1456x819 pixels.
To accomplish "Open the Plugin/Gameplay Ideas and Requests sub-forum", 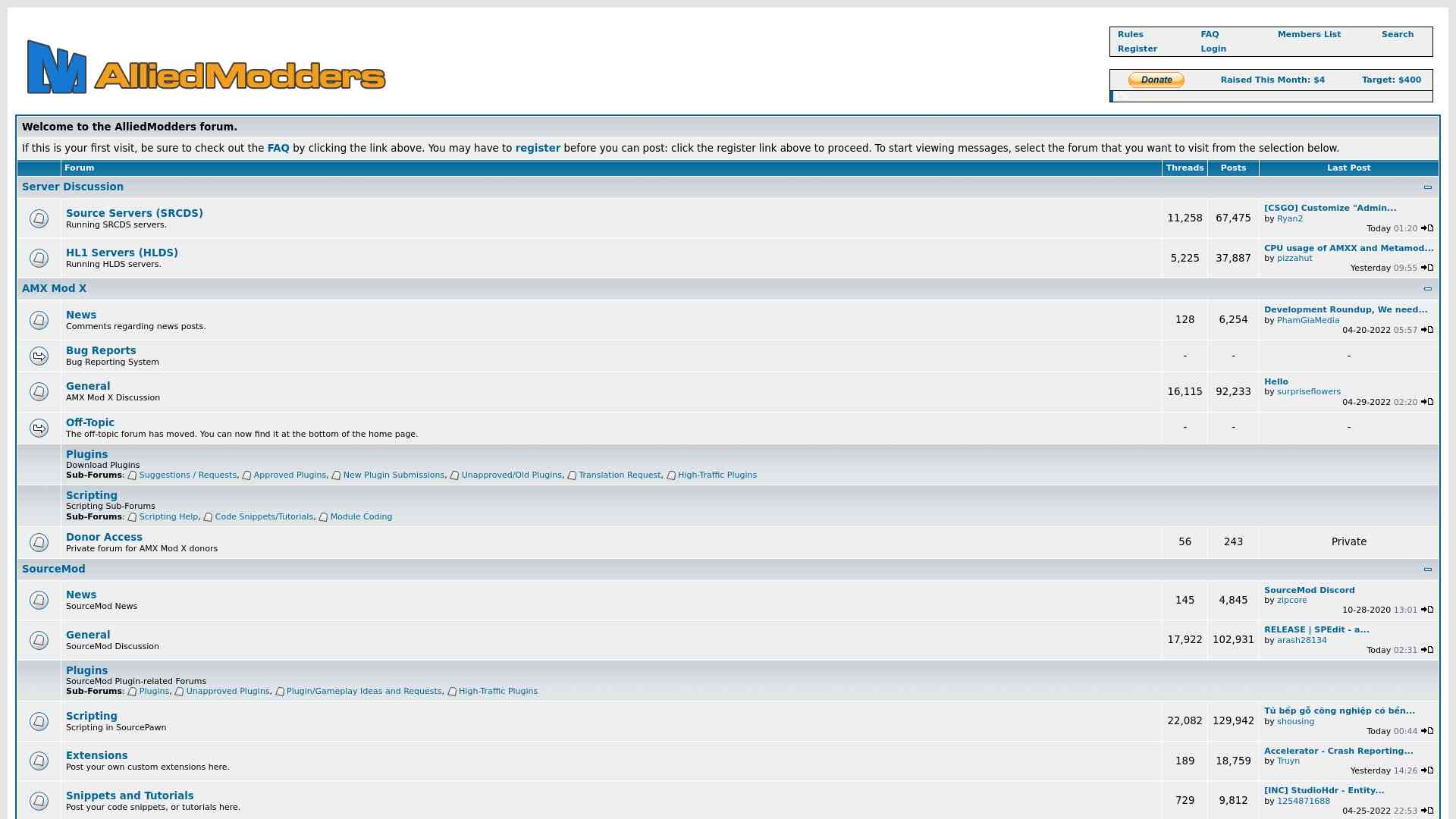I will (x=364, y=691).
